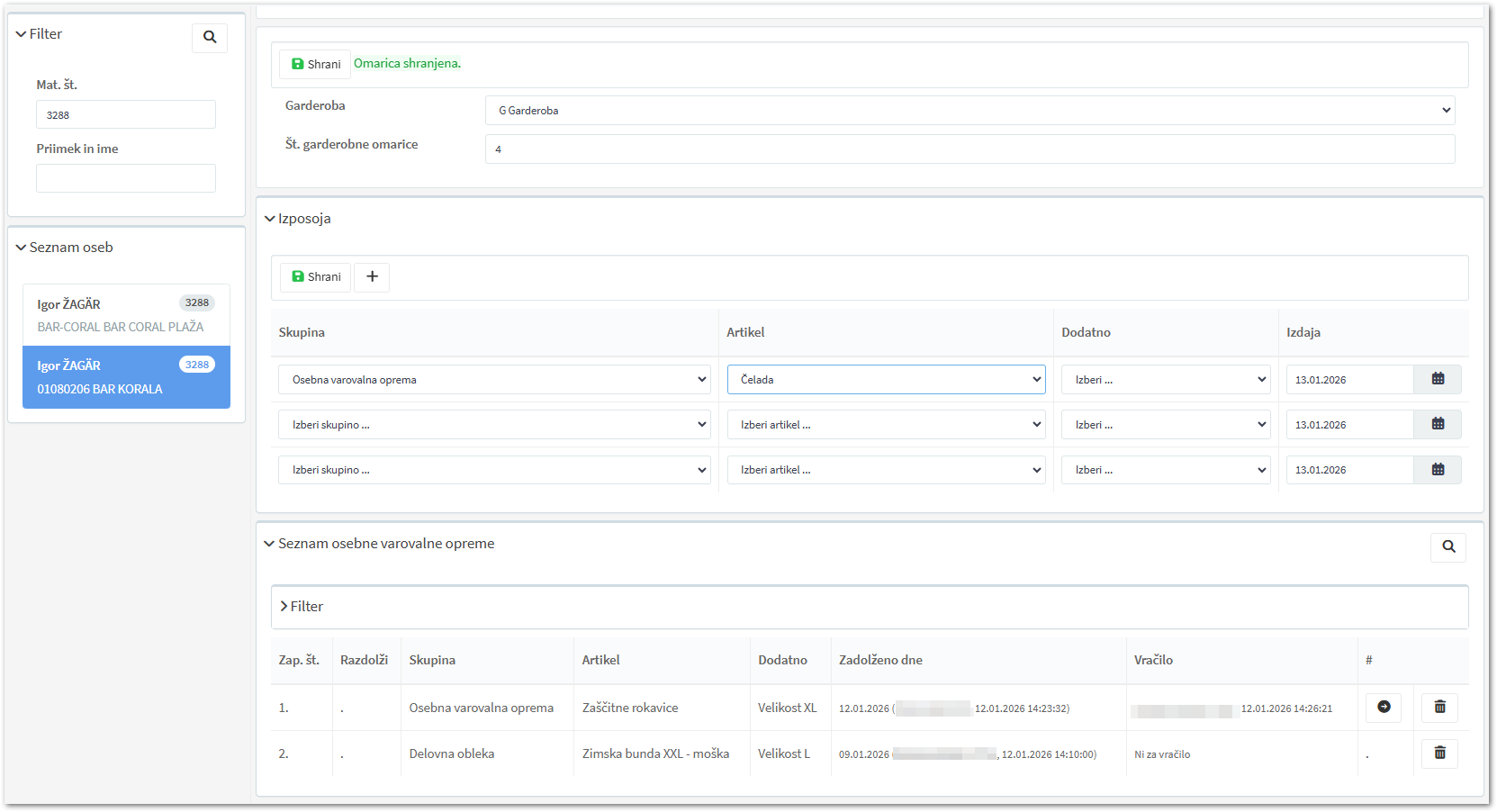Viewport: 1497px width, 812px height.
Task: Open the Čelada artikel dropdown
Action: [x=886, y=380]
